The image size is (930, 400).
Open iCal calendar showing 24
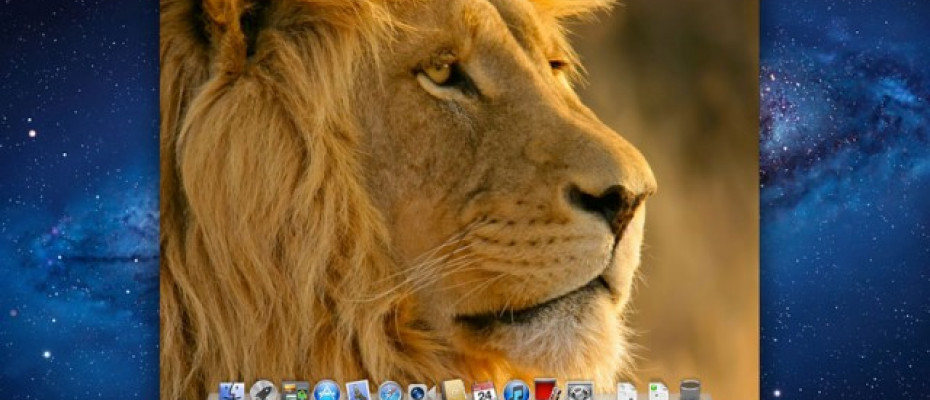tap(484, 391)
